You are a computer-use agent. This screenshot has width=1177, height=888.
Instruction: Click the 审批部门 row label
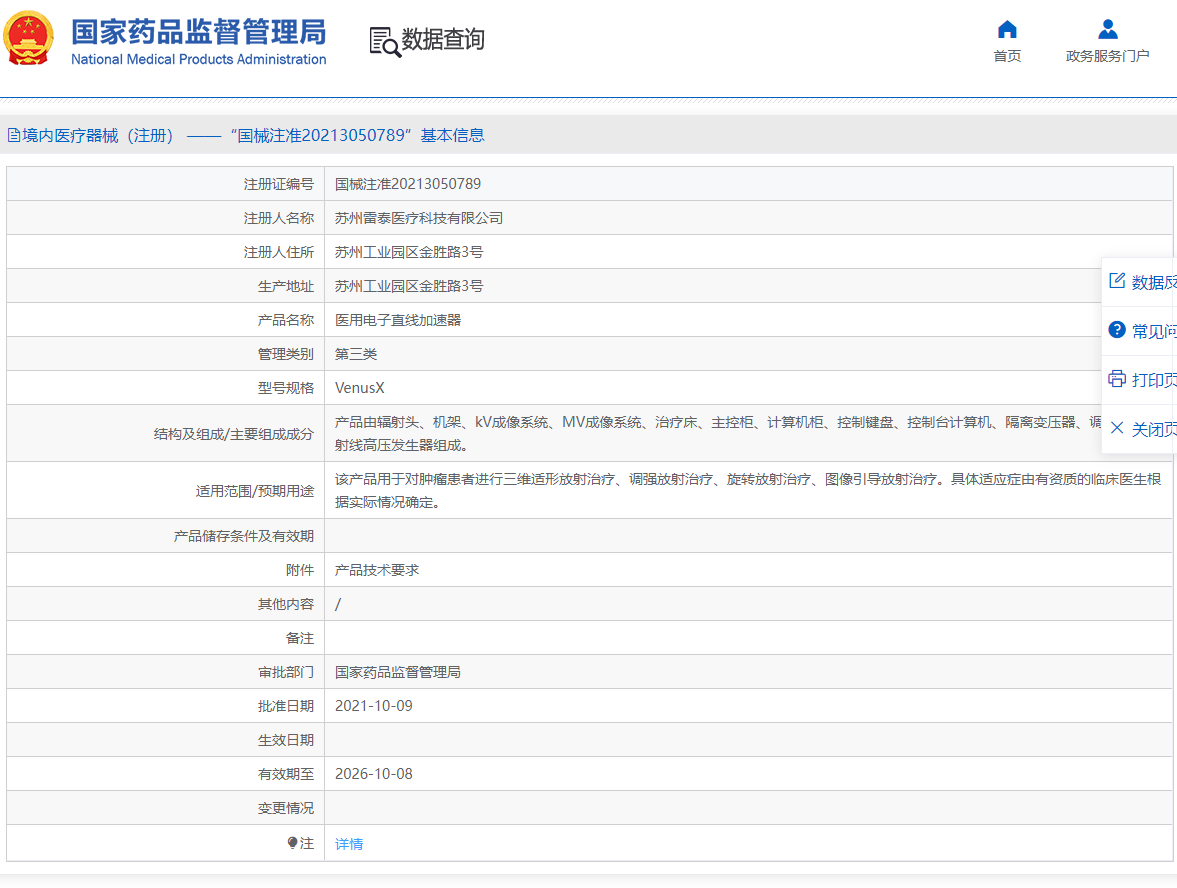286,672
